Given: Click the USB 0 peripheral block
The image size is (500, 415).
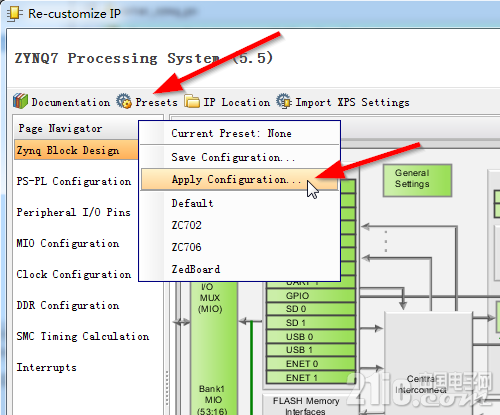Looking at the screenshot, I should coord(311,337).
